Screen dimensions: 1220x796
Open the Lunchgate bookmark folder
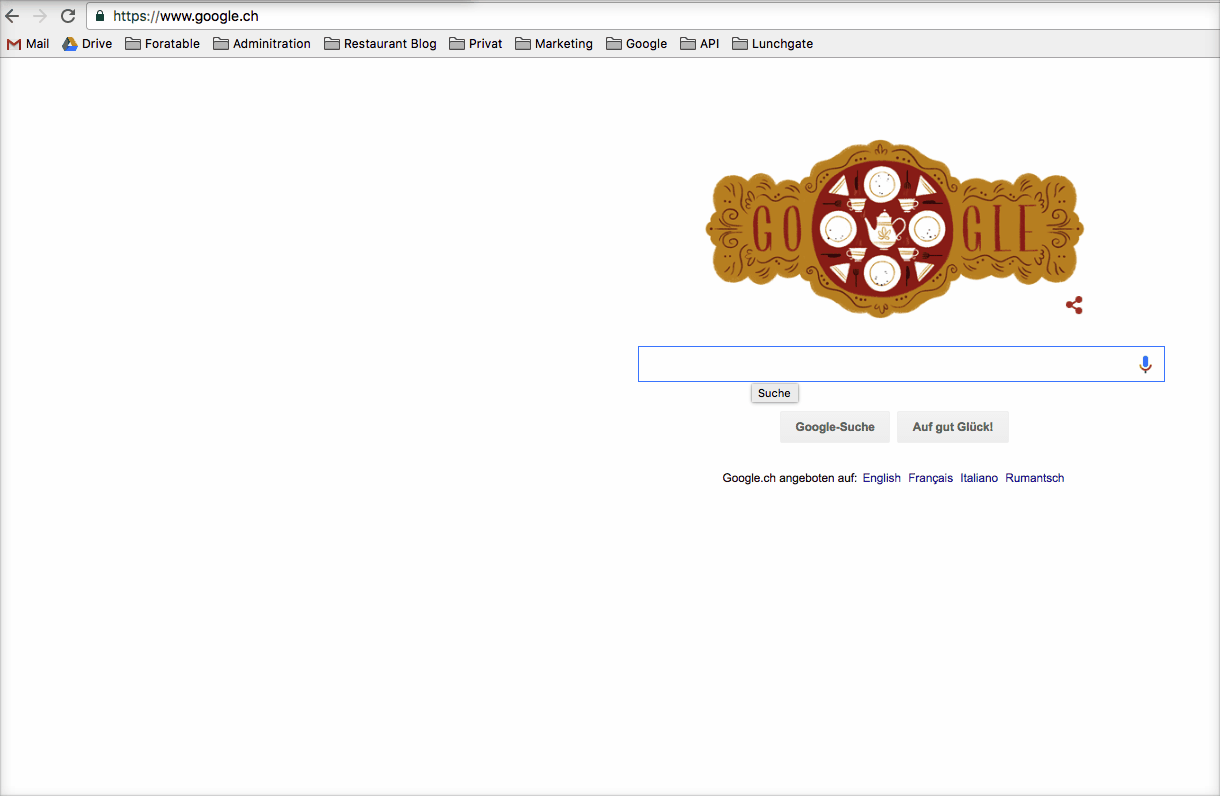773,44
